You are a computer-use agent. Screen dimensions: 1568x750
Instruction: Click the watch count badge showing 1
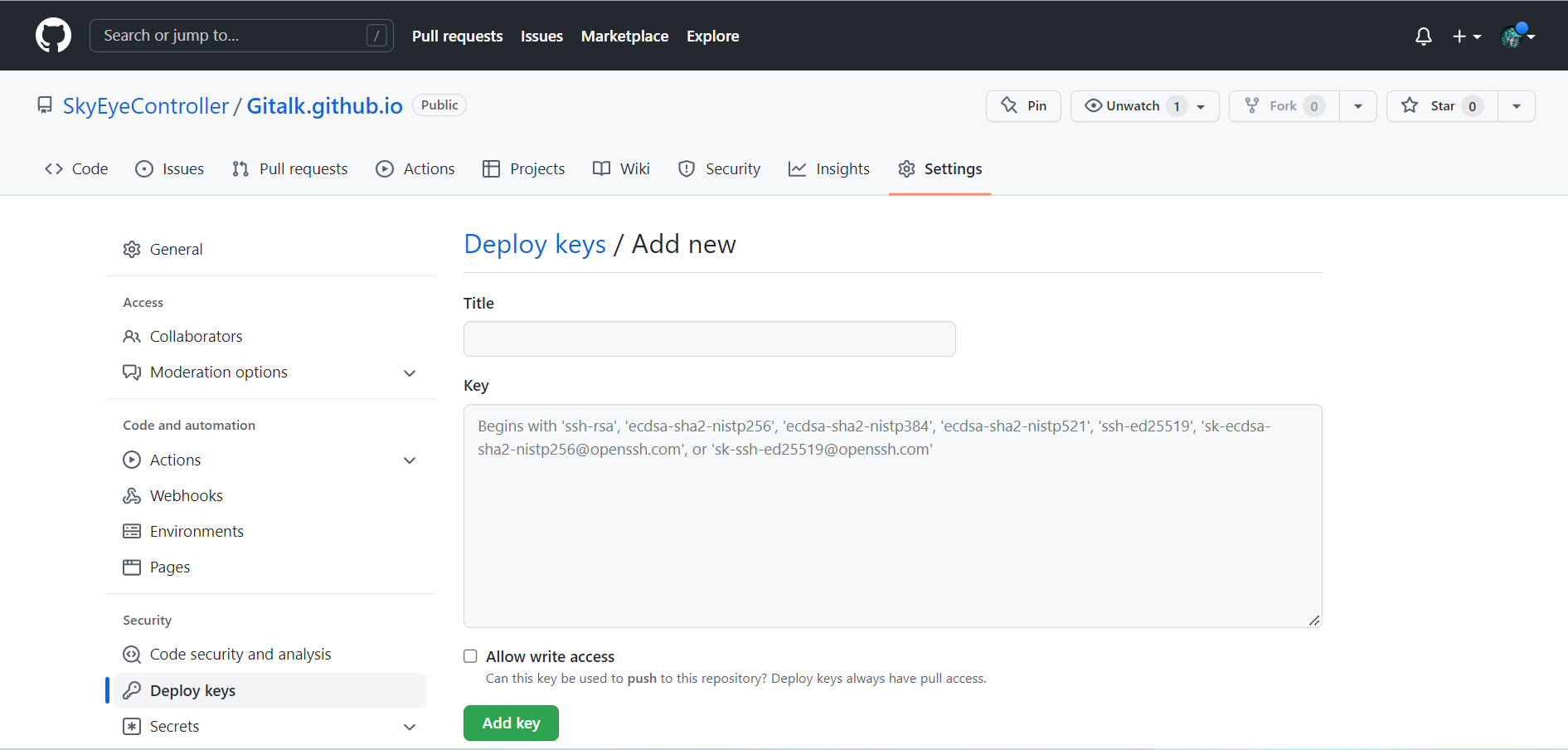pyautogui.click(x=1177, y=106)
